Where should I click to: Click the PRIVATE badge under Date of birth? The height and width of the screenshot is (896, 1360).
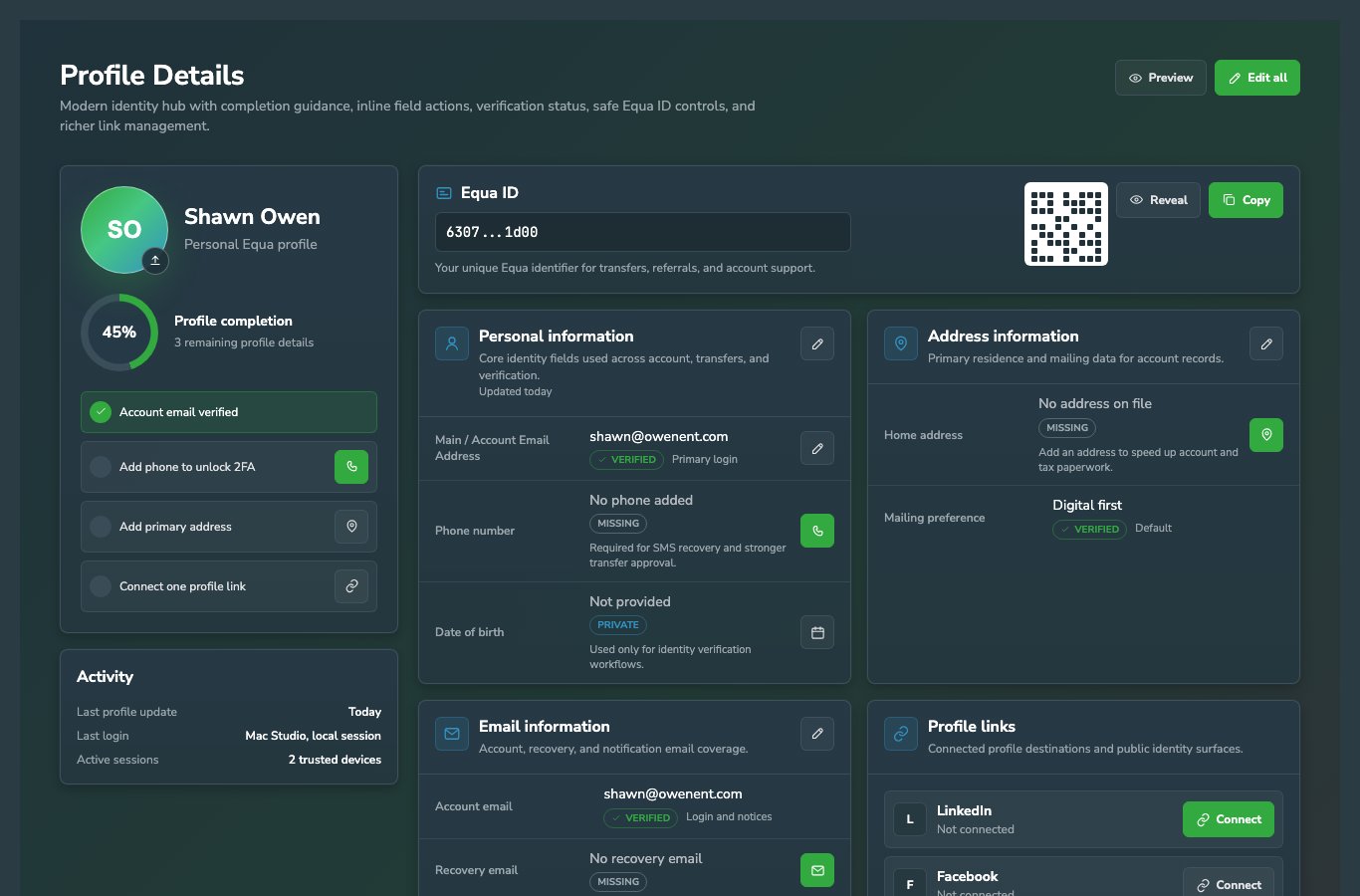coord(618,625)
